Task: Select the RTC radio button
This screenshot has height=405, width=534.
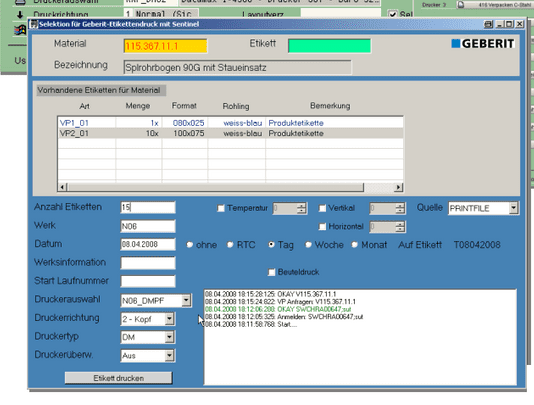Action: (231, 245)
